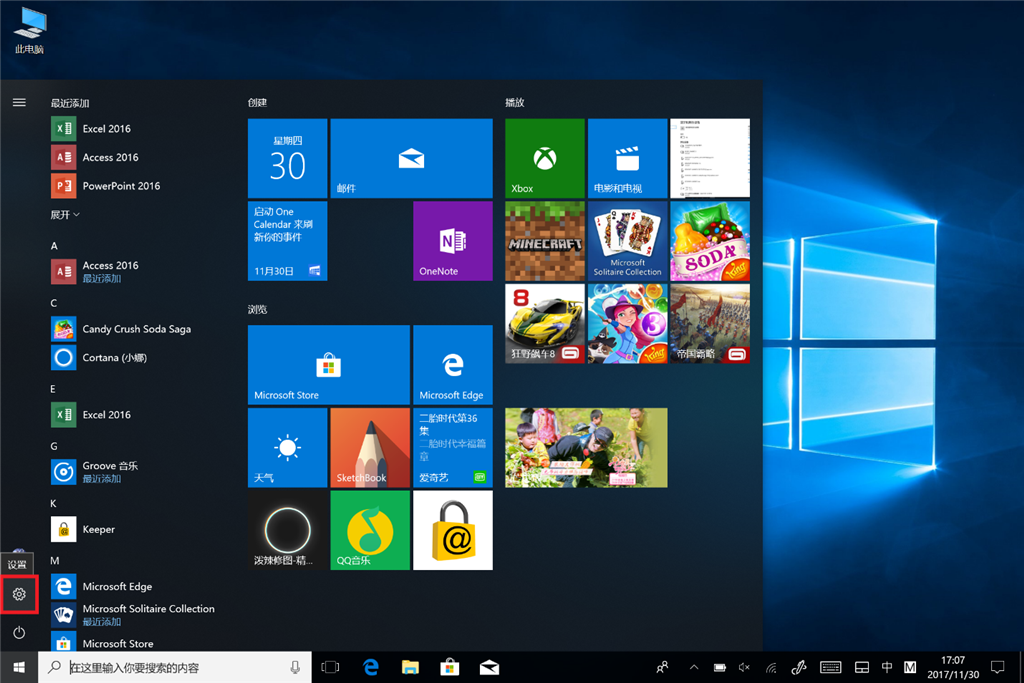Launch the Candy Crush Soda tile

tap(710, 241)
